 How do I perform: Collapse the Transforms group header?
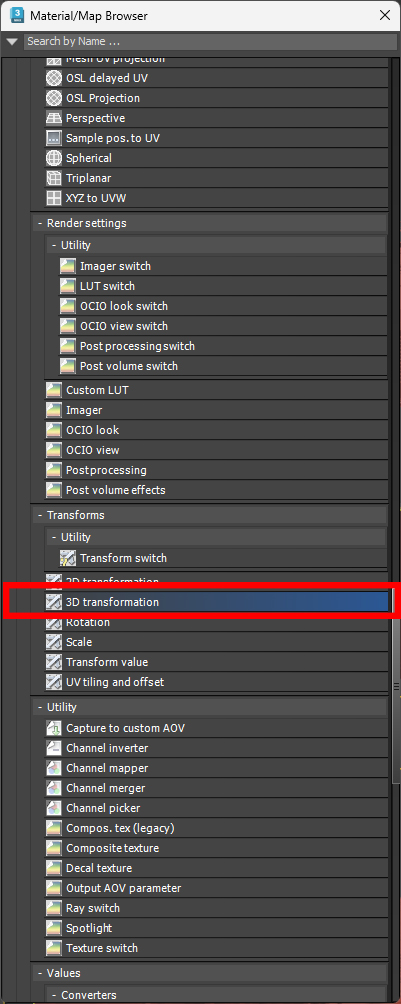pyautogui.click(x=209, y=515)
